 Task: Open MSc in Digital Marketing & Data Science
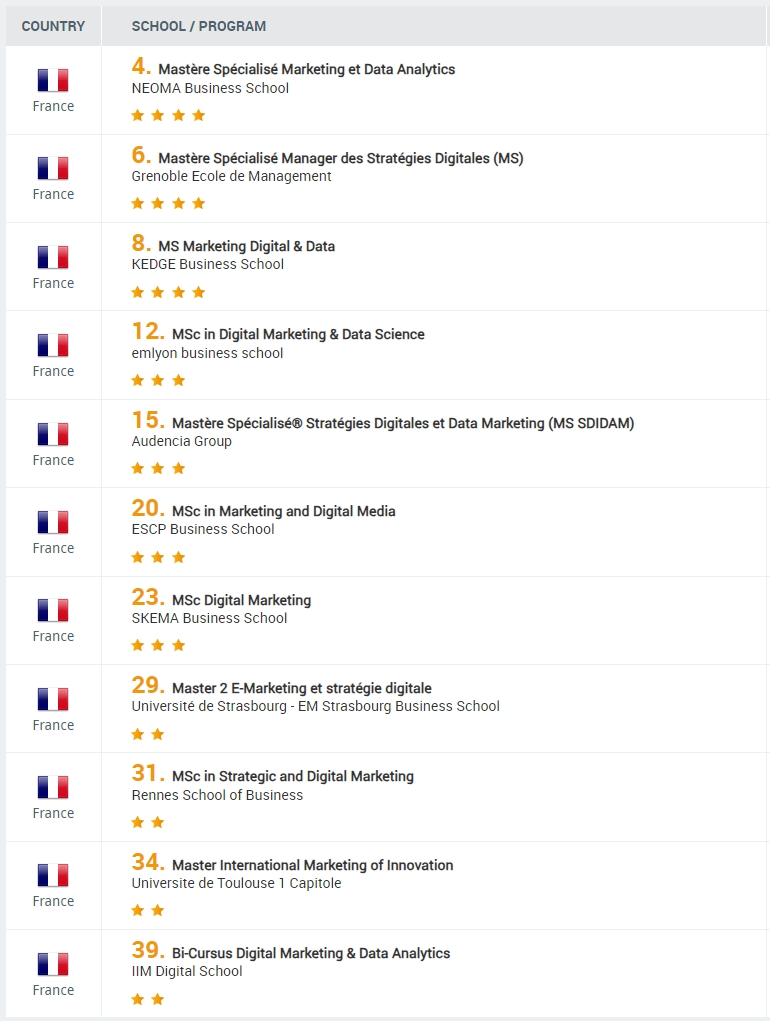[x=298, y=334]
